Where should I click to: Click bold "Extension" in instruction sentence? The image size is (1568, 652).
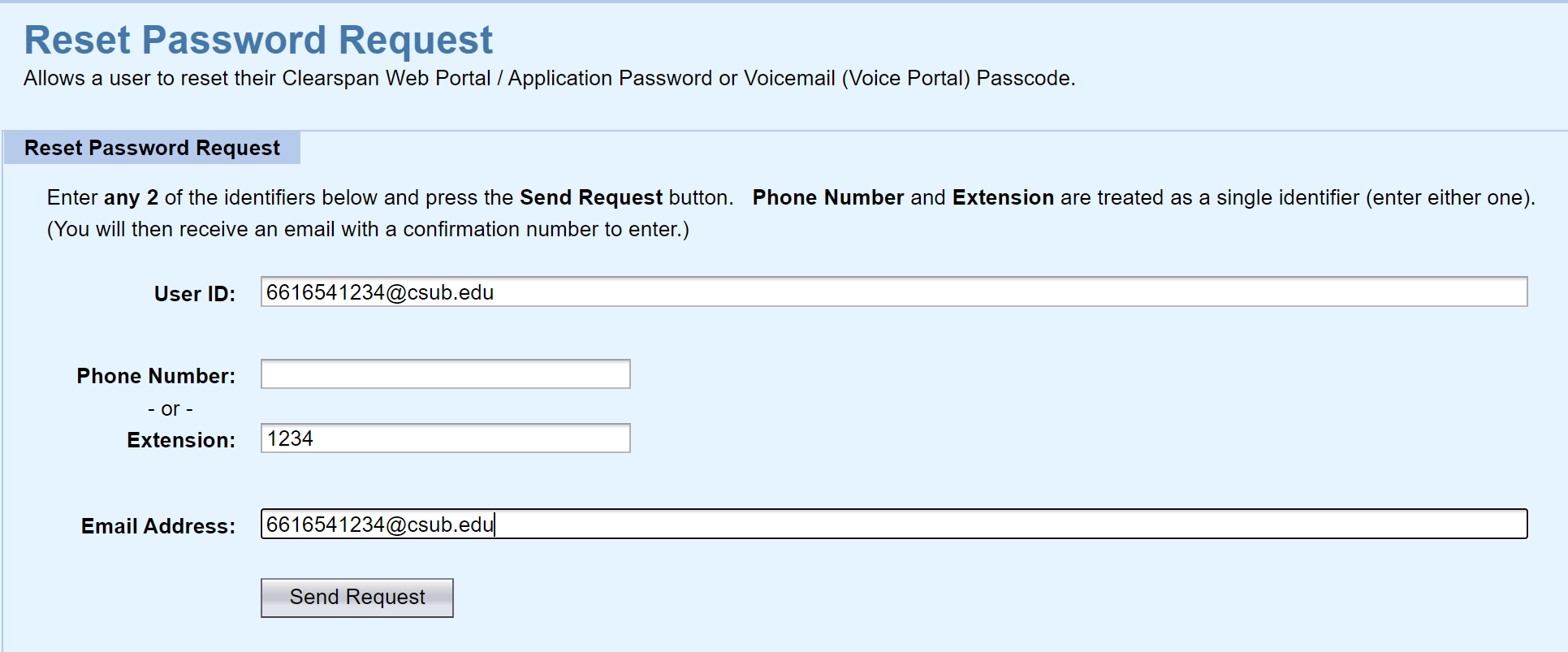[x=1003, y=198]
